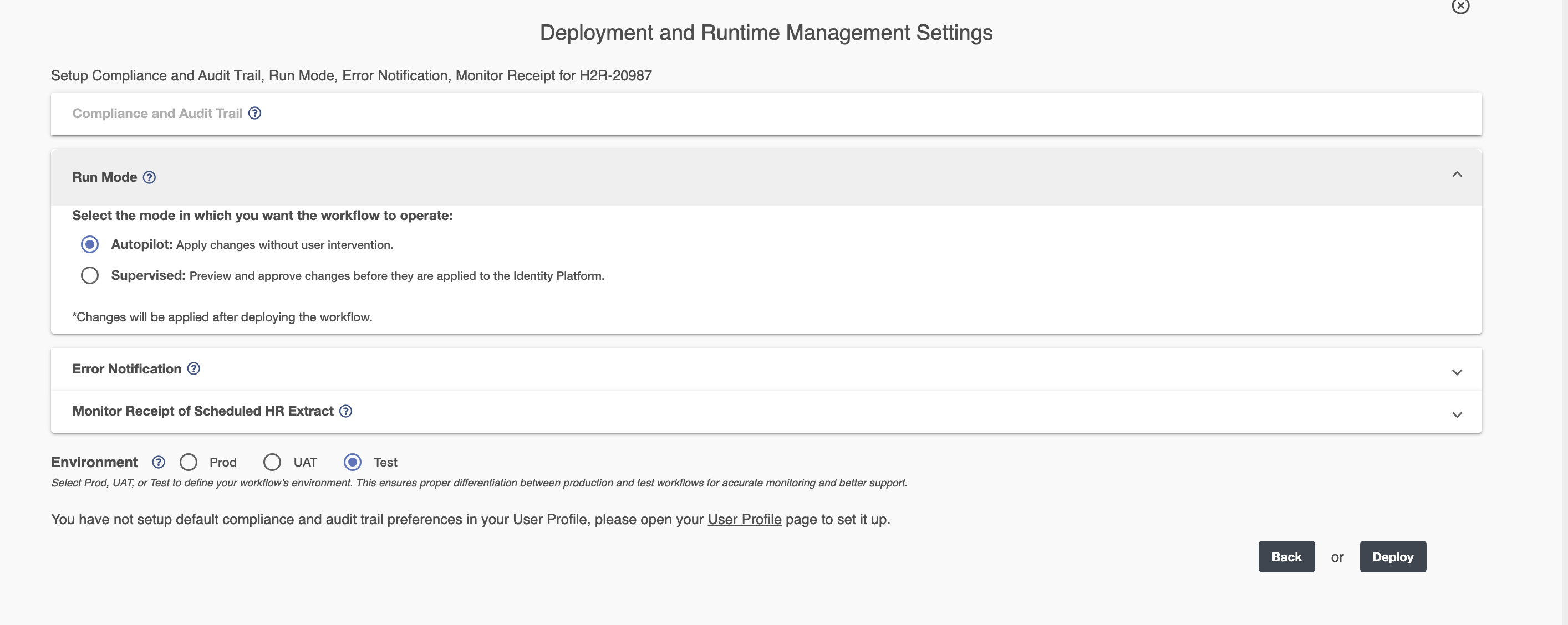
Task: Click the setup subtitle mentioning H2R-20987
Action: pos(351,75)
